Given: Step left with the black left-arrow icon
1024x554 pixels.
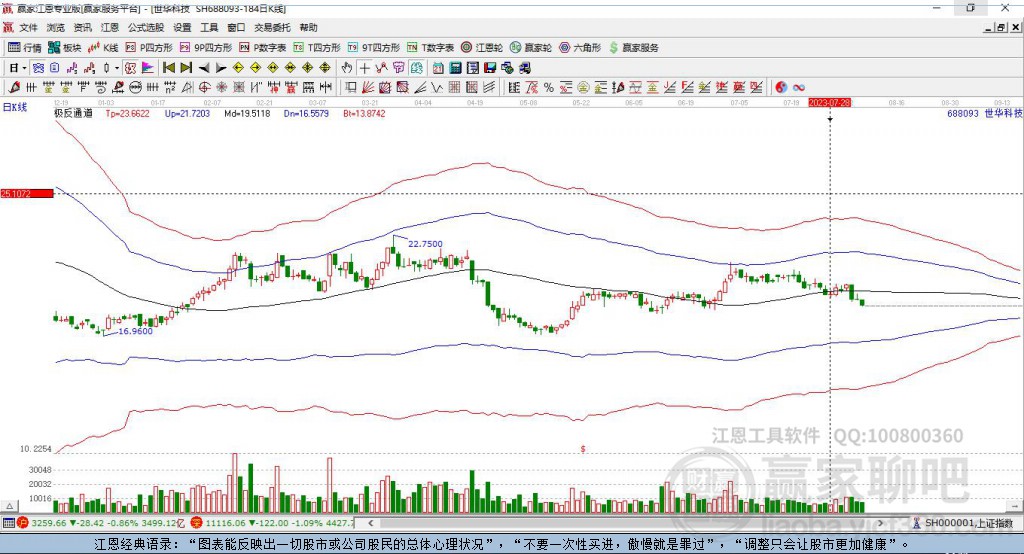Looking at the screenshot, I should click(x=204, y=68).
